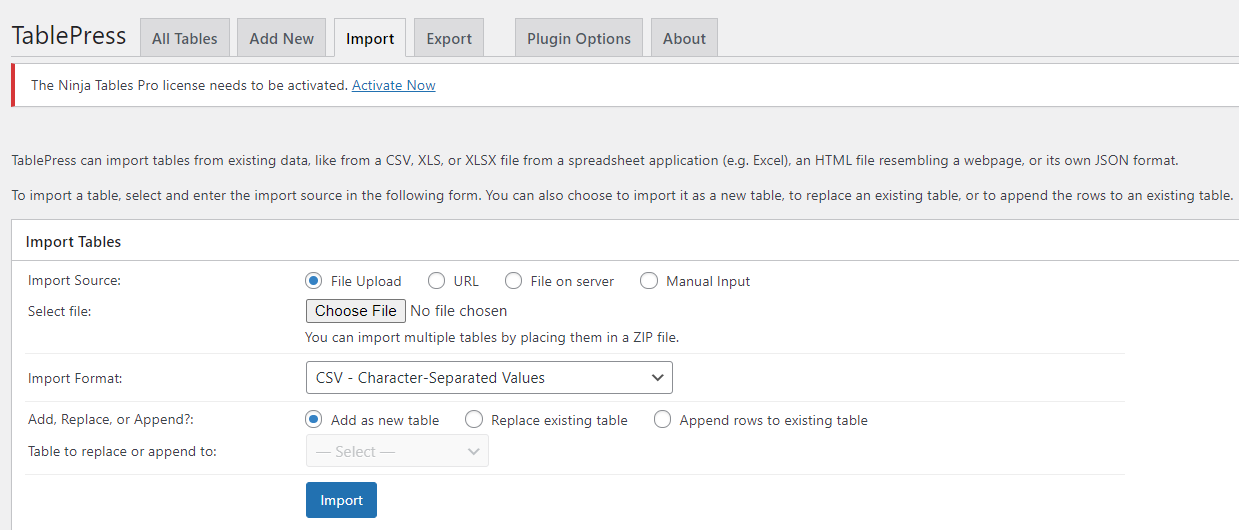Click the Choose File button
The height and width of the screenshot is (530, 1239).
pyautogui.click(x=355, y=311)
